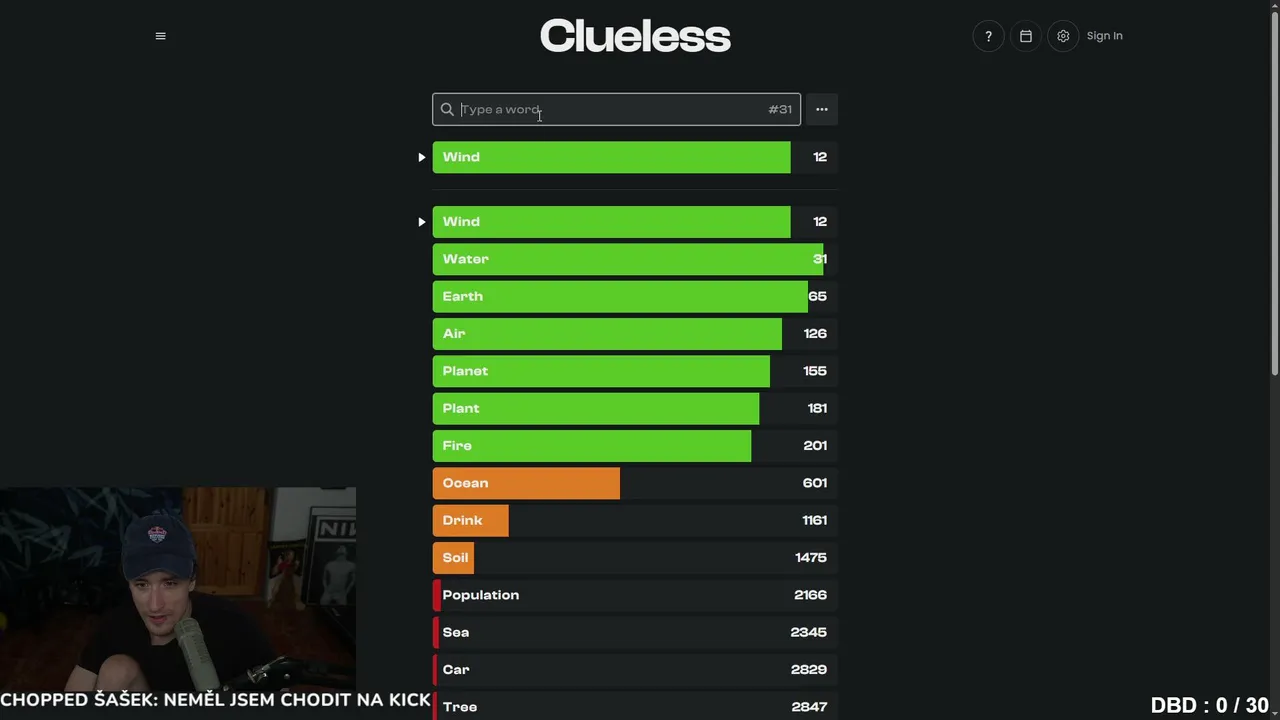This screenshot has height=720, width=1280.
Task: Click the Sign In link
Action: click(1105, 36)
